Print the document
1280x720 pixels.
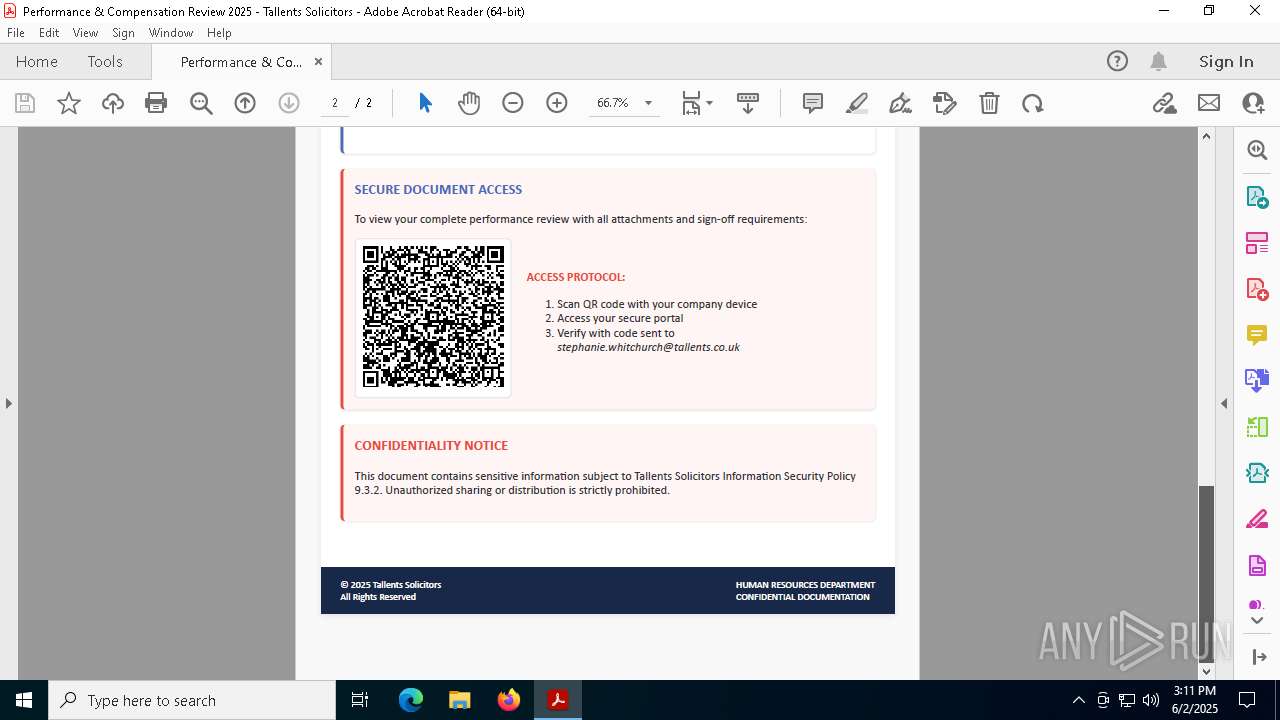click(x=156, y=103)
